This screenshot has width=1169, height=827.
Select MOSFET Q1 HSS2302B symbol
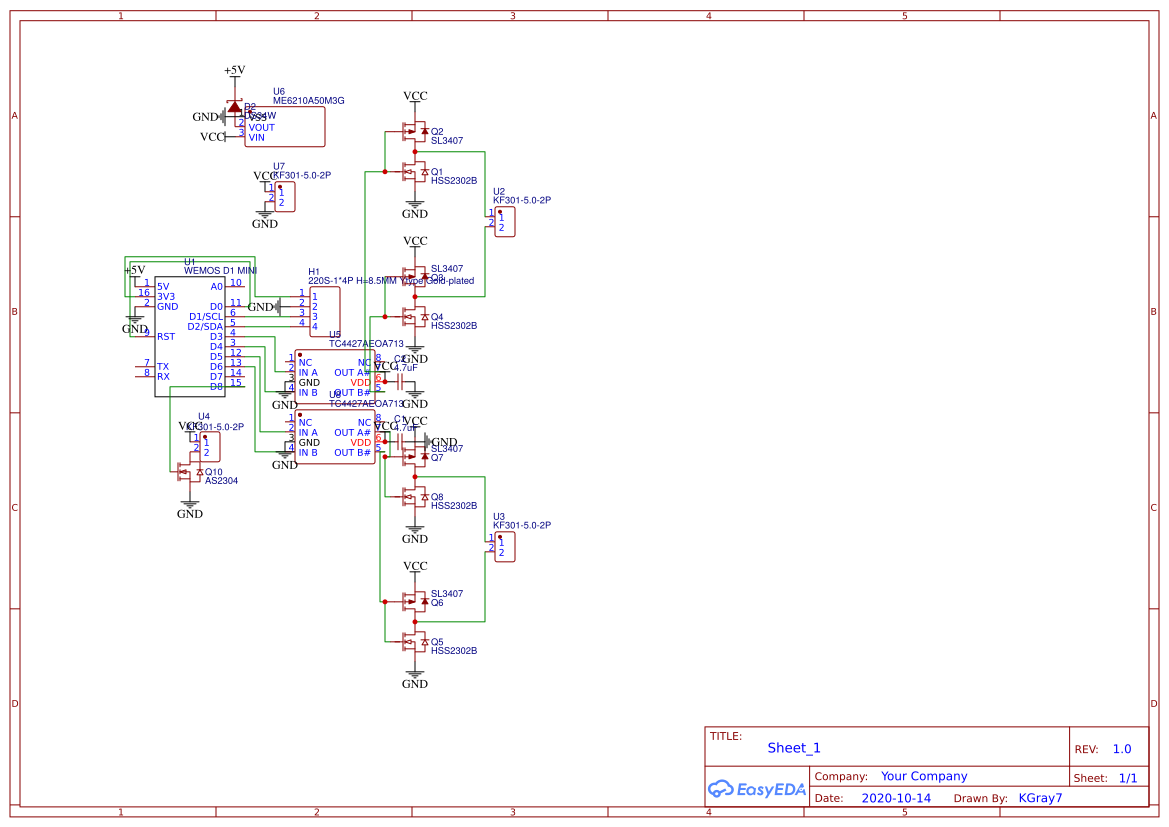click(x=413, y=174)
